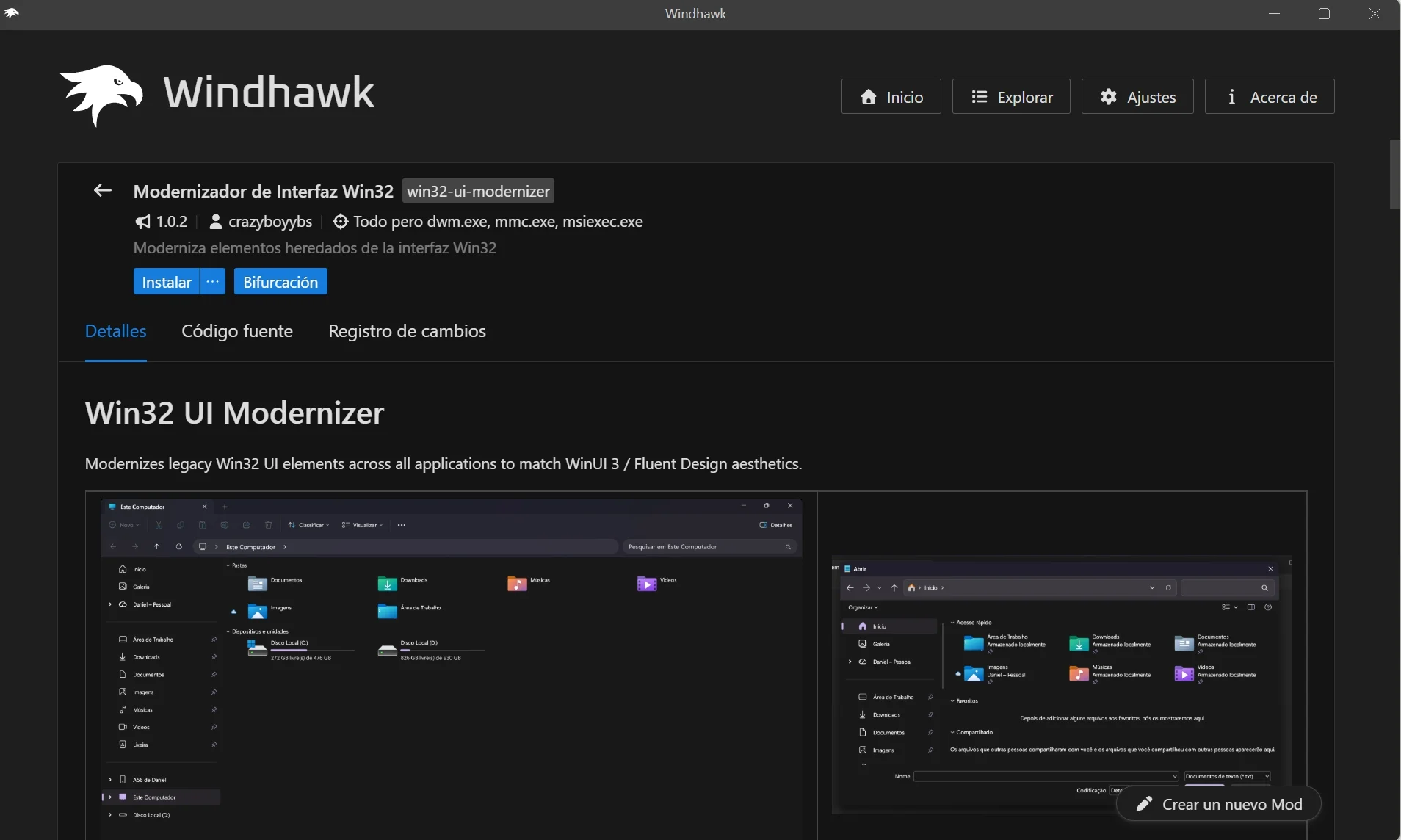
Task: Go back using the left arrow
Action: 103,191
